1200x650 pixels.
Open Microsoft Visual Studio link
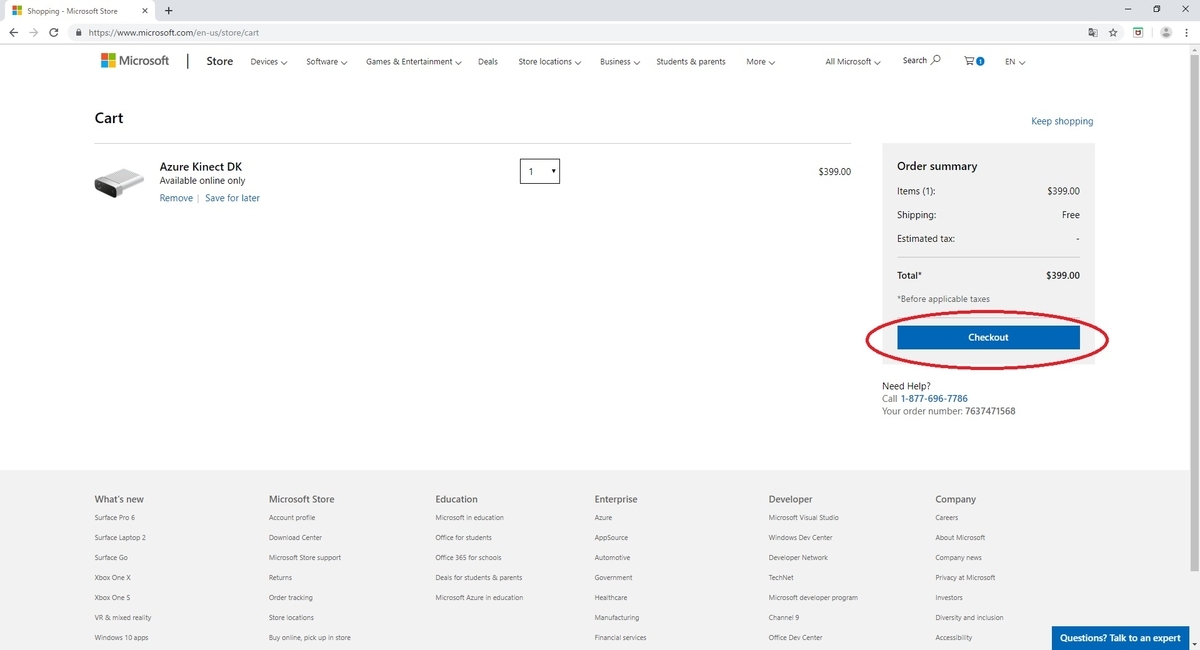(x=804, y=518)
